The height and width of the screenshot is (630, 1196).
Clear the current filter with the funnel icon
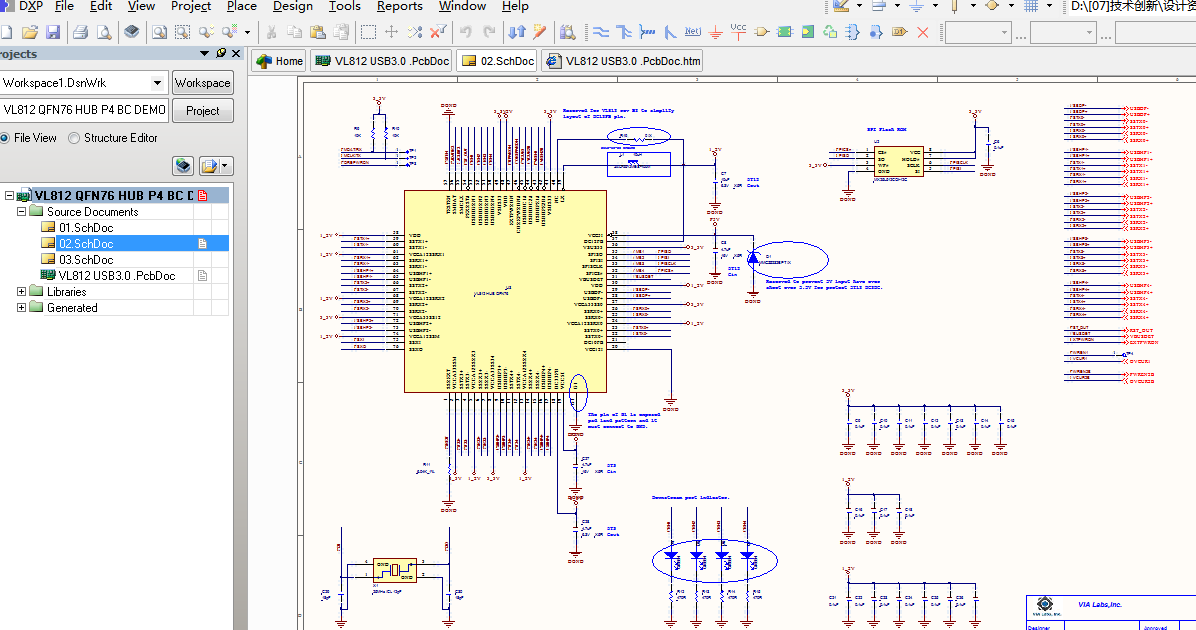tap(439, 32)
